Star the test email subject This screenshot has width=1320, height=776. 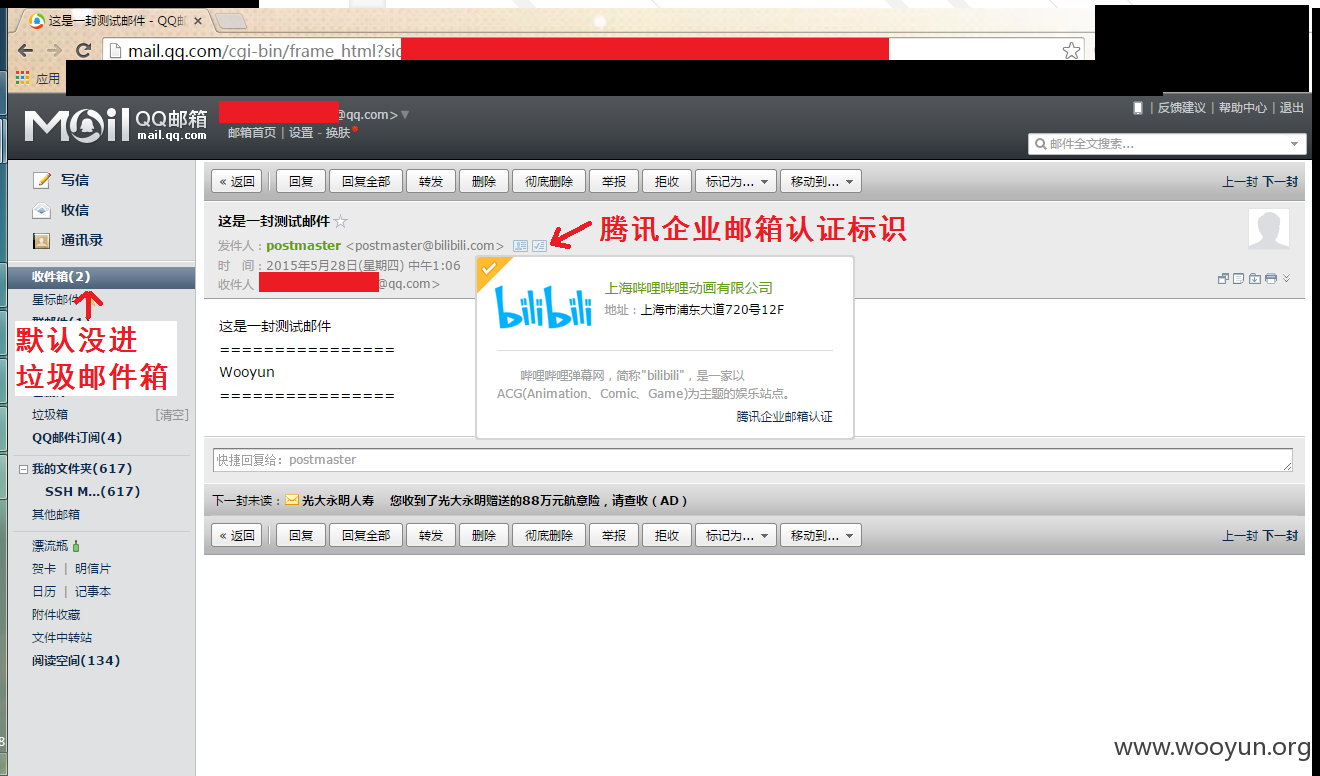(x=340, y=222)
